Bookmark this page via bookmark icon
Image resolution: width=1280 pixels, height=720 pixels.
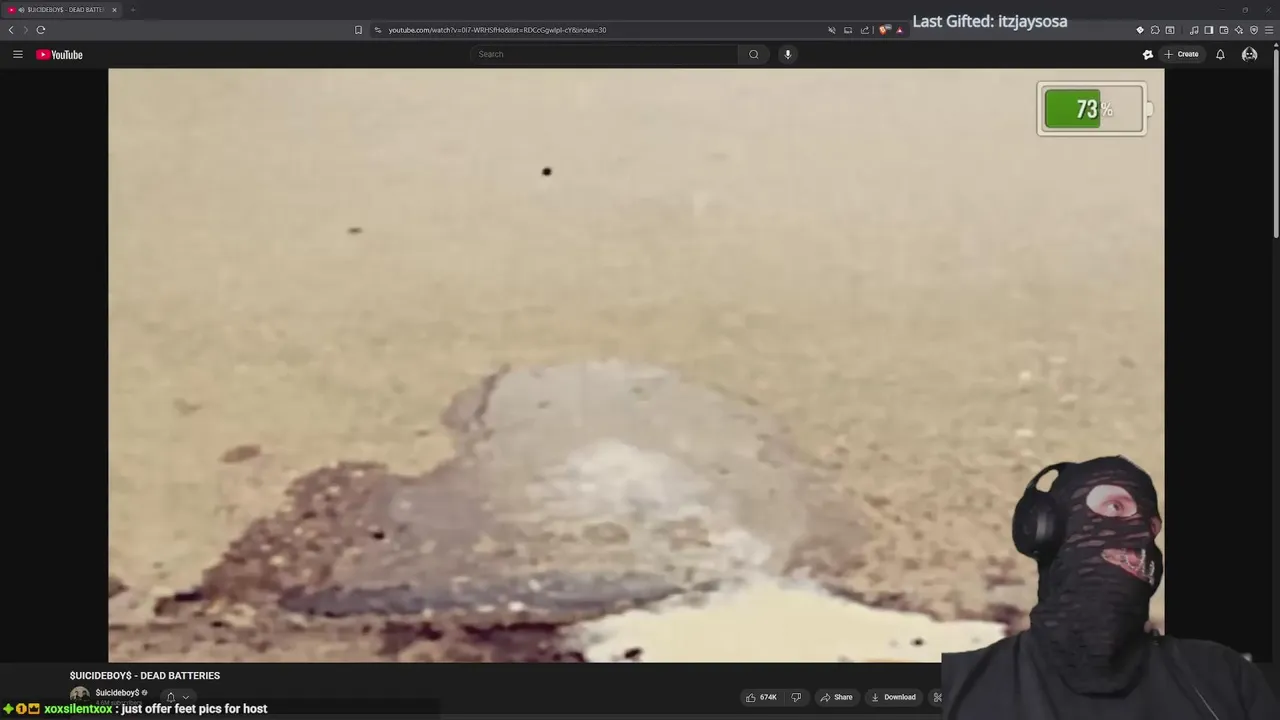pos(358,30)
